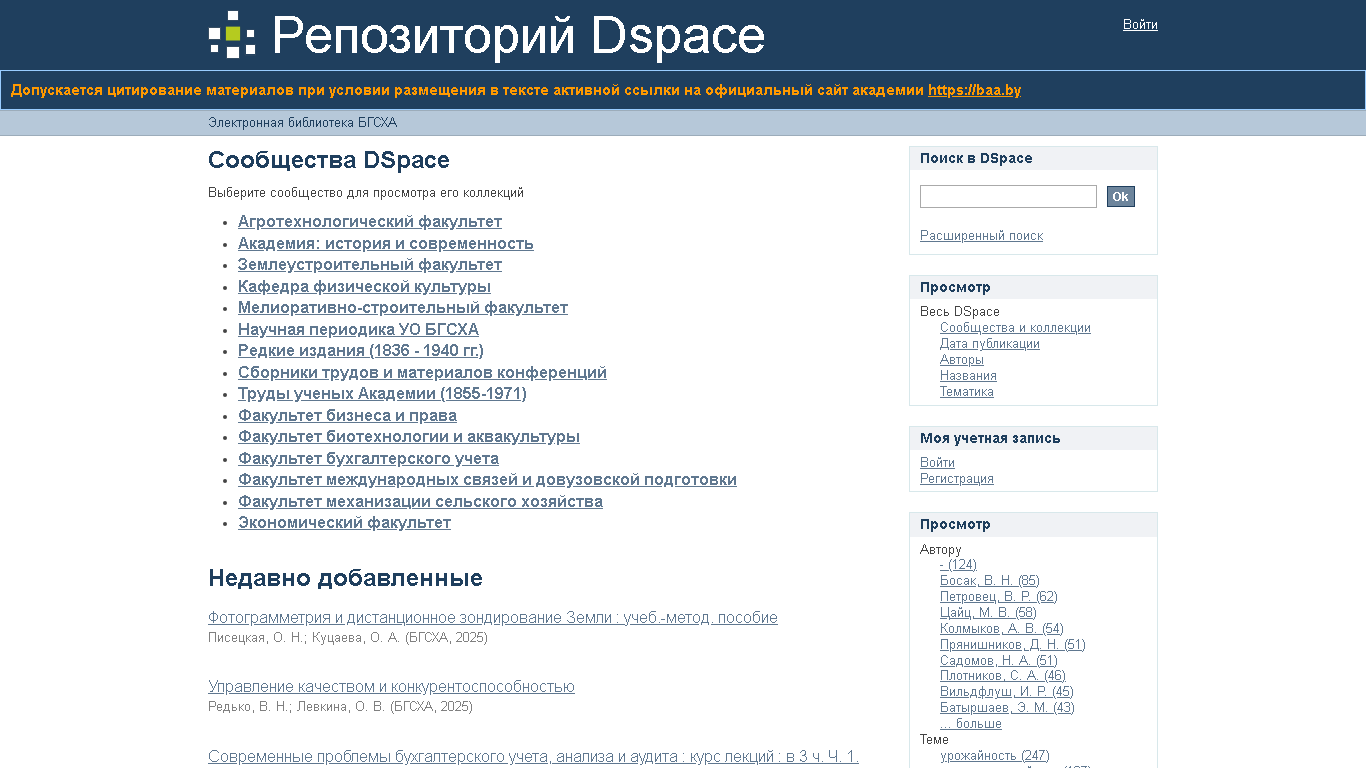
Task: Browse by Авторы
Action: pos(961,360)
